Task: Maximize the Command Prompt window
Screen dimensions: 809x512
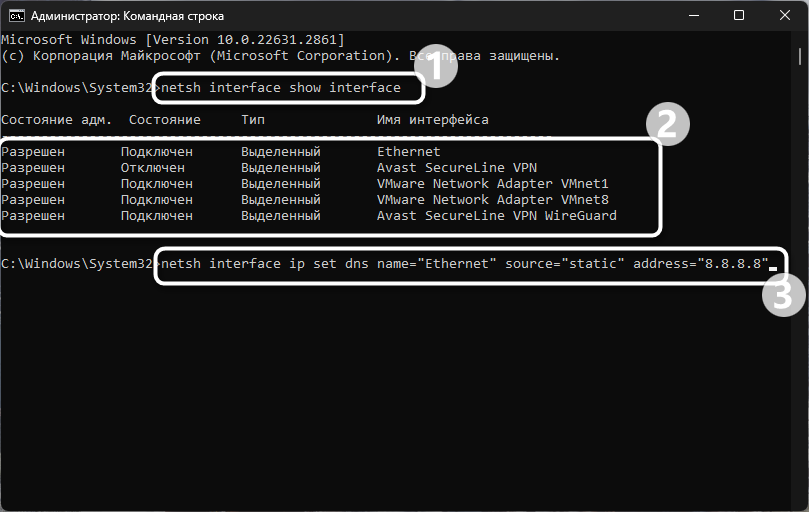Action: [739, 16]
